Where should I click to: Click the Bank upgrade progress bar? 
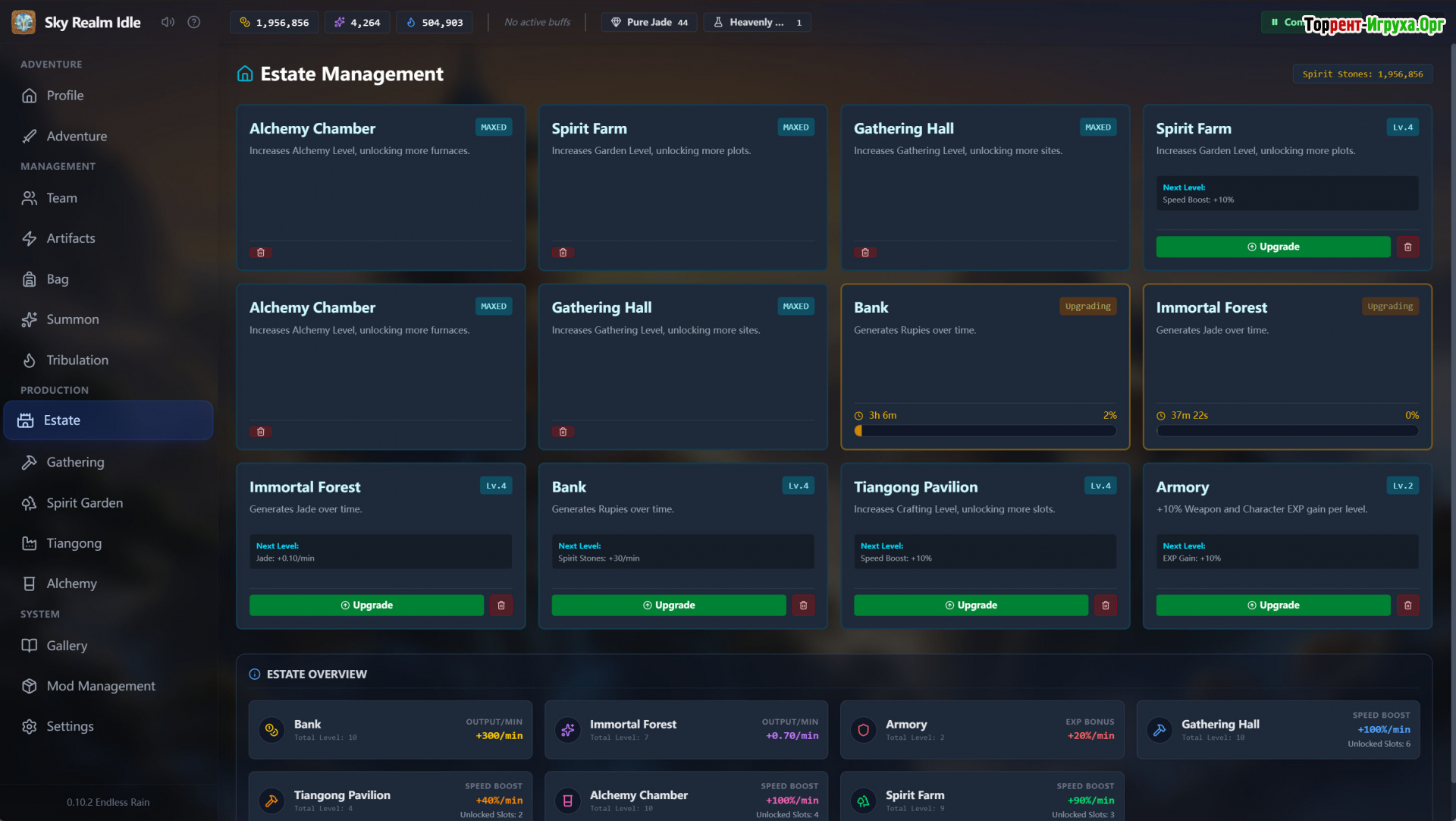984,430
